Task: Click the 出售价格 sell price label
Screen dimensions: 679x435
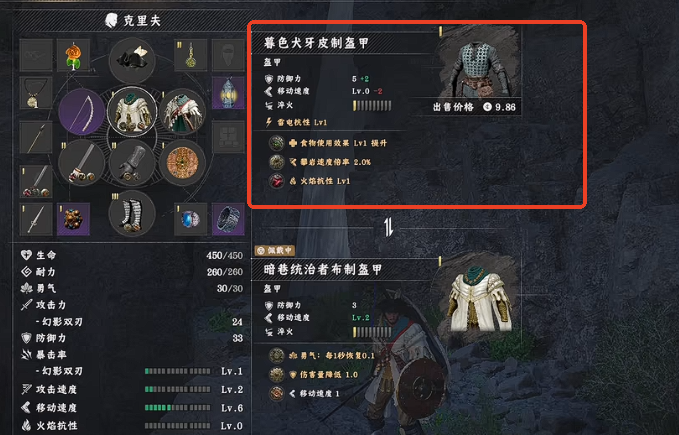Action: (453, 107)
